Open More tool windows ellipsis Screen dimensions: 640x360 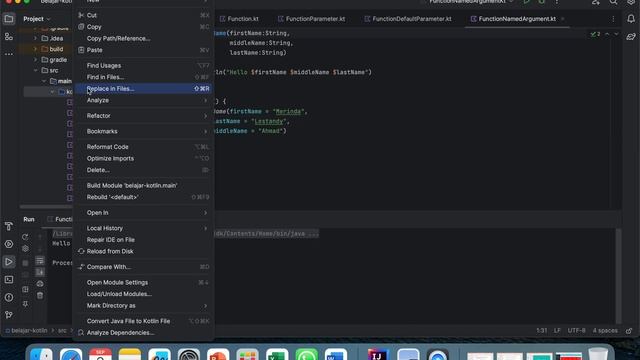(x=9, y=54)
